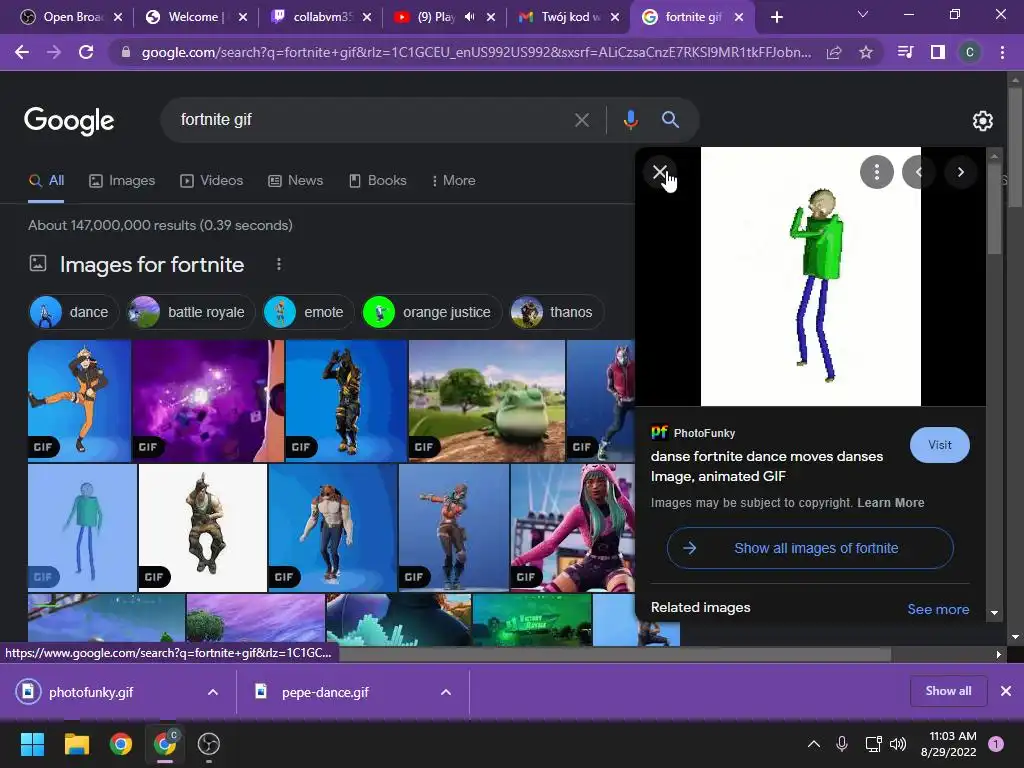Click Show all downloads button
The width and height of the screenshot is (1024, 768).
[948, 691]
